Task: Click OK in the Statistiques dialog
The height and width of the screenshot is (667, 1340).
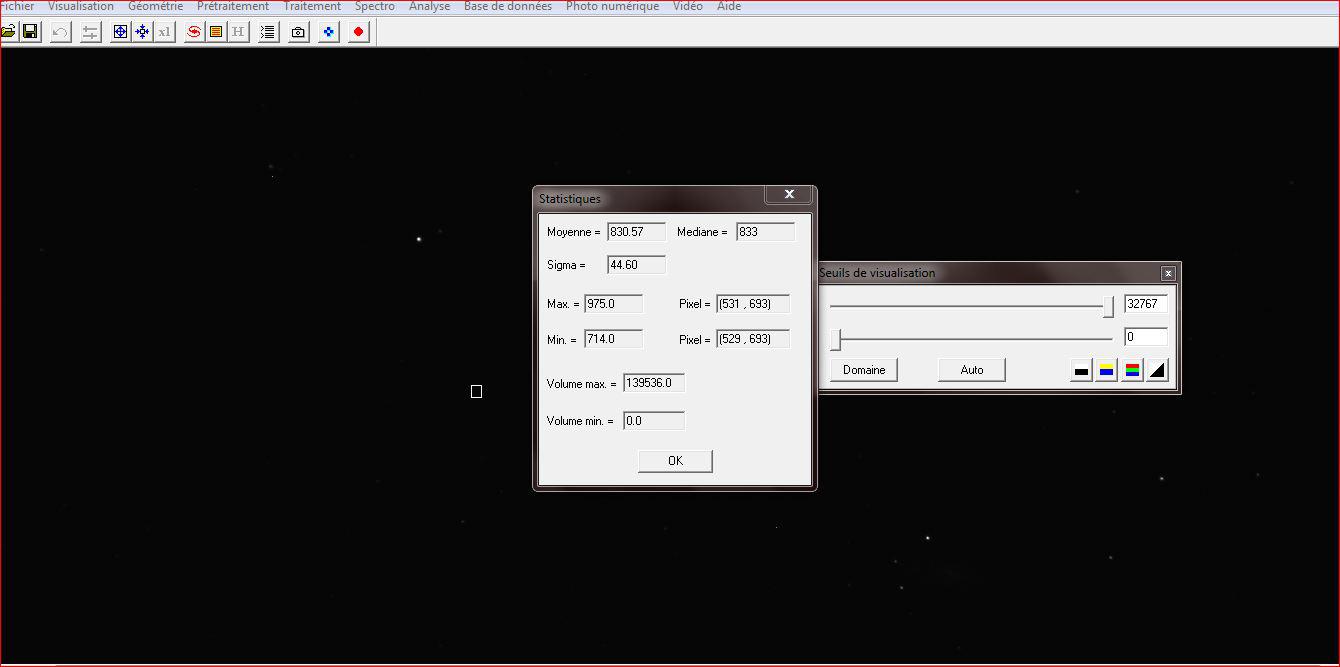Action: point(675,461)
